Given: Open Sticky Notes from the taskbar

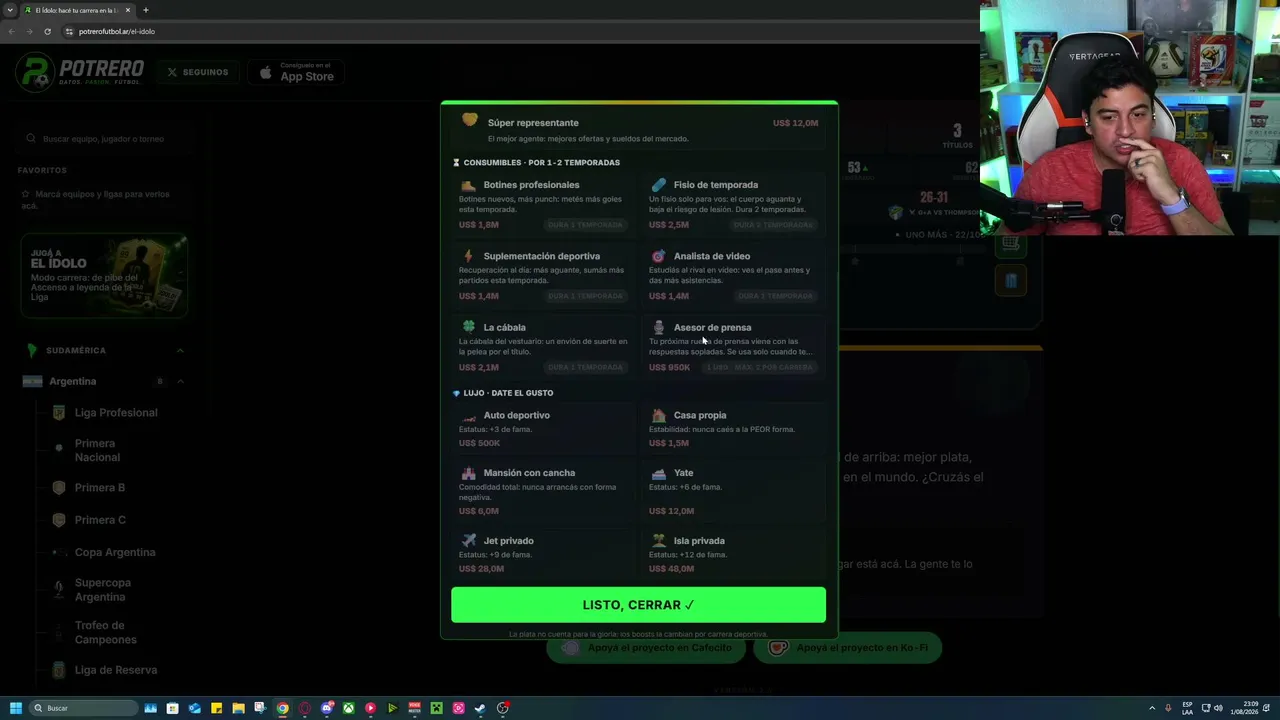Looking at the screenshot, I should 216,708.
